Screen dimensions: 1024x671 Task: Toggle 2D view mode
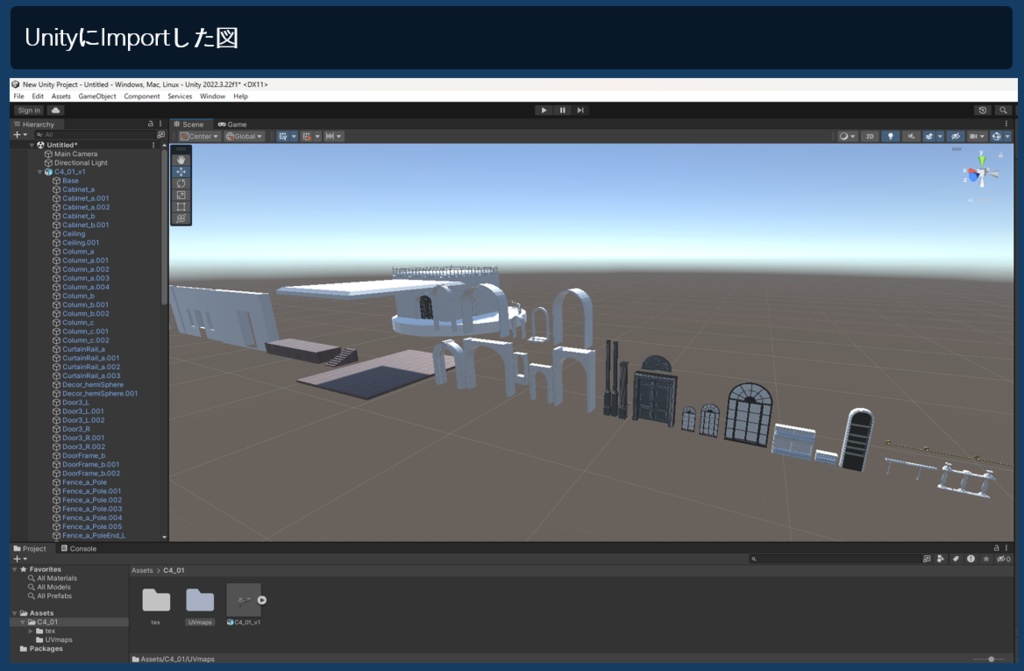click(x=869, y=136)
